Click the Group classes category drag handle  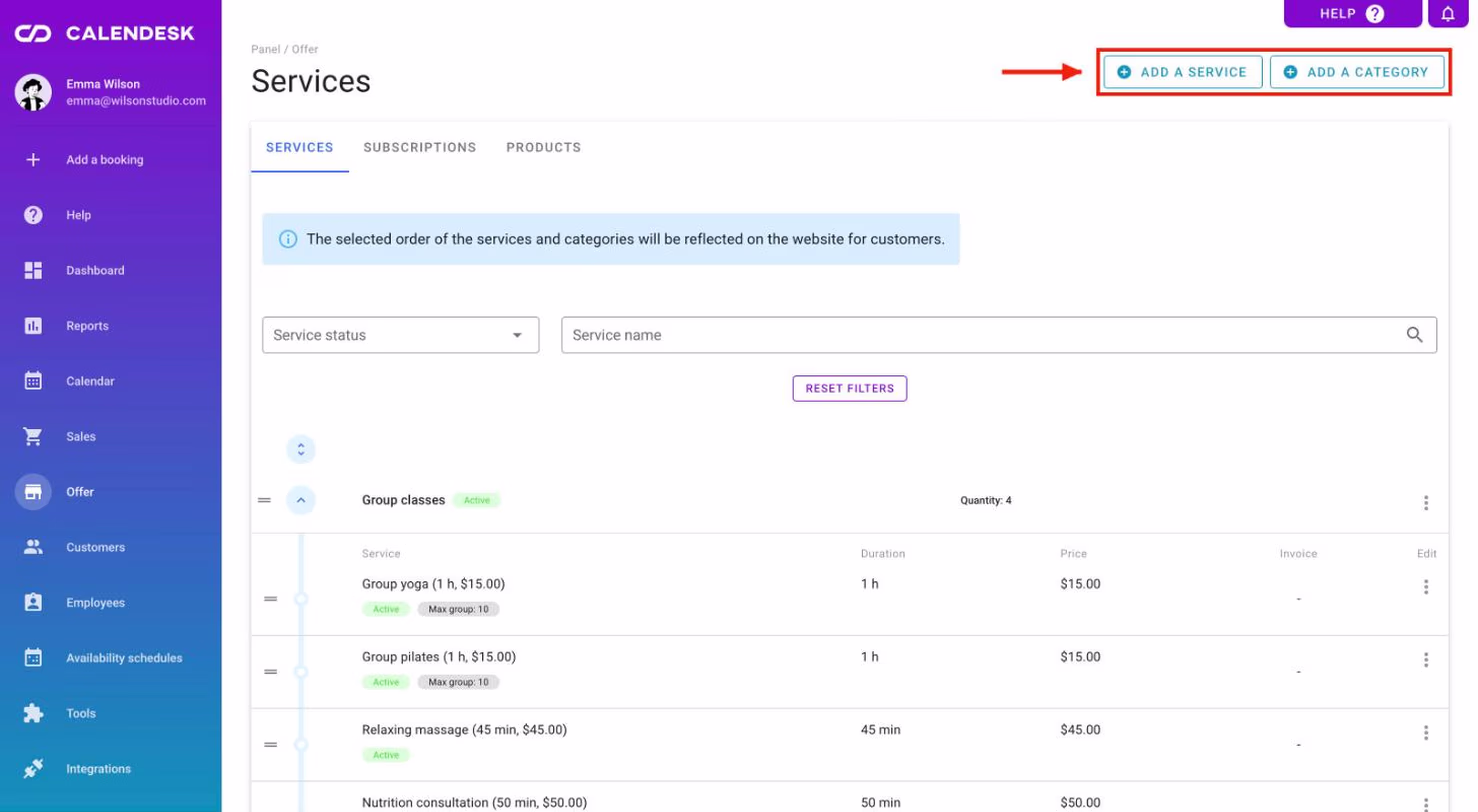coord(264,500)
